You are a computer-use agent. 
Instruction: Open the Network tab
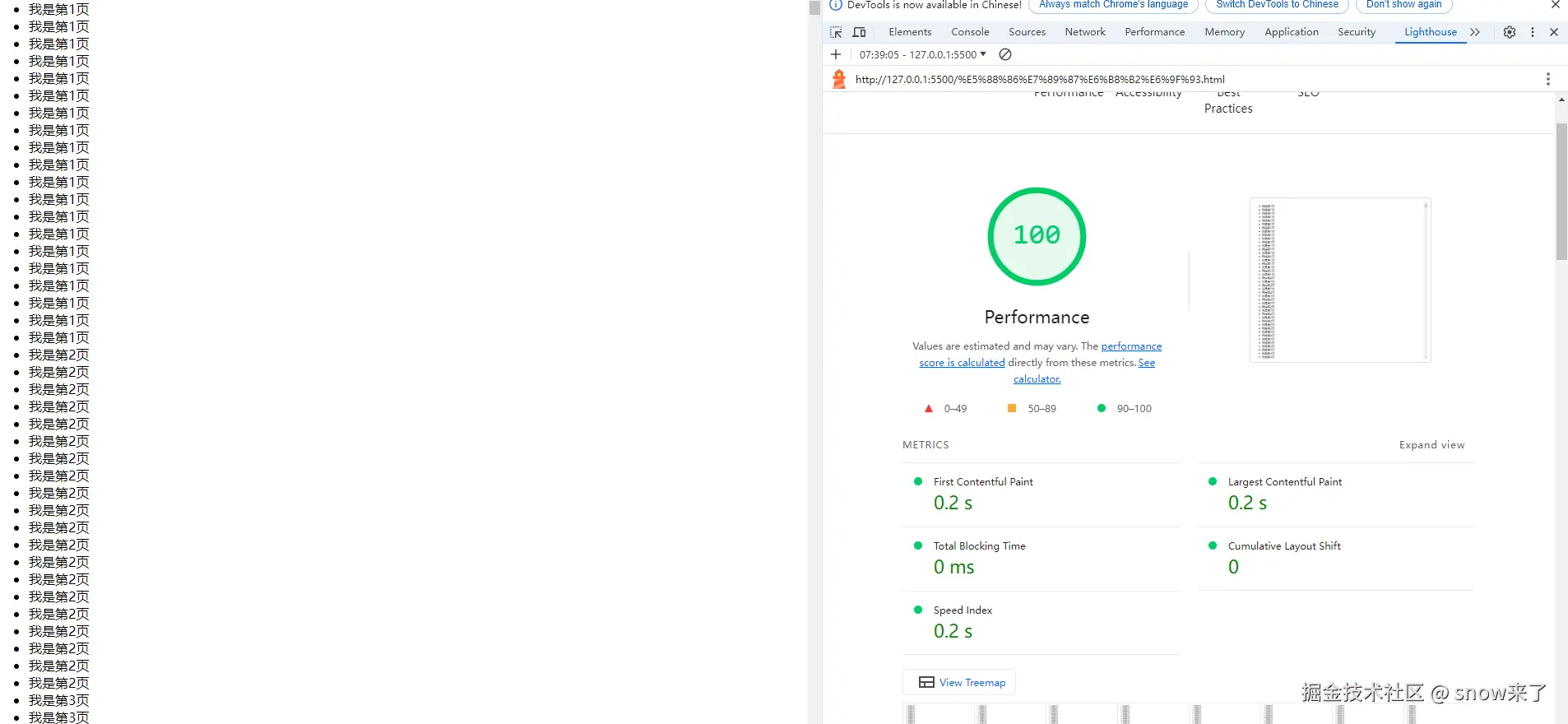tap(1085, 32)
